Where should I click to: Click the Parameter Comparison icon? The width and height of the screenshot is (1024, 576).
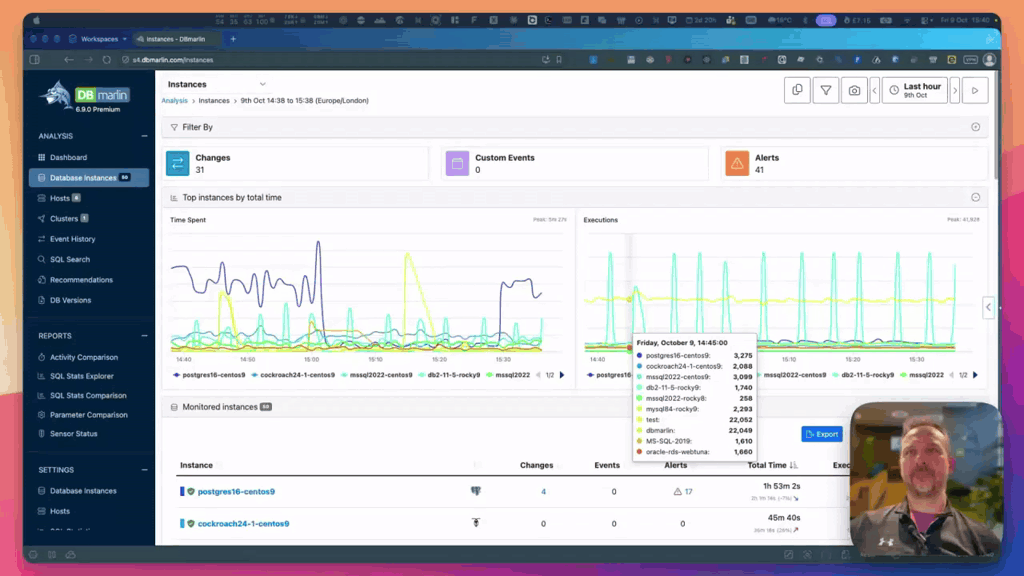42,415
